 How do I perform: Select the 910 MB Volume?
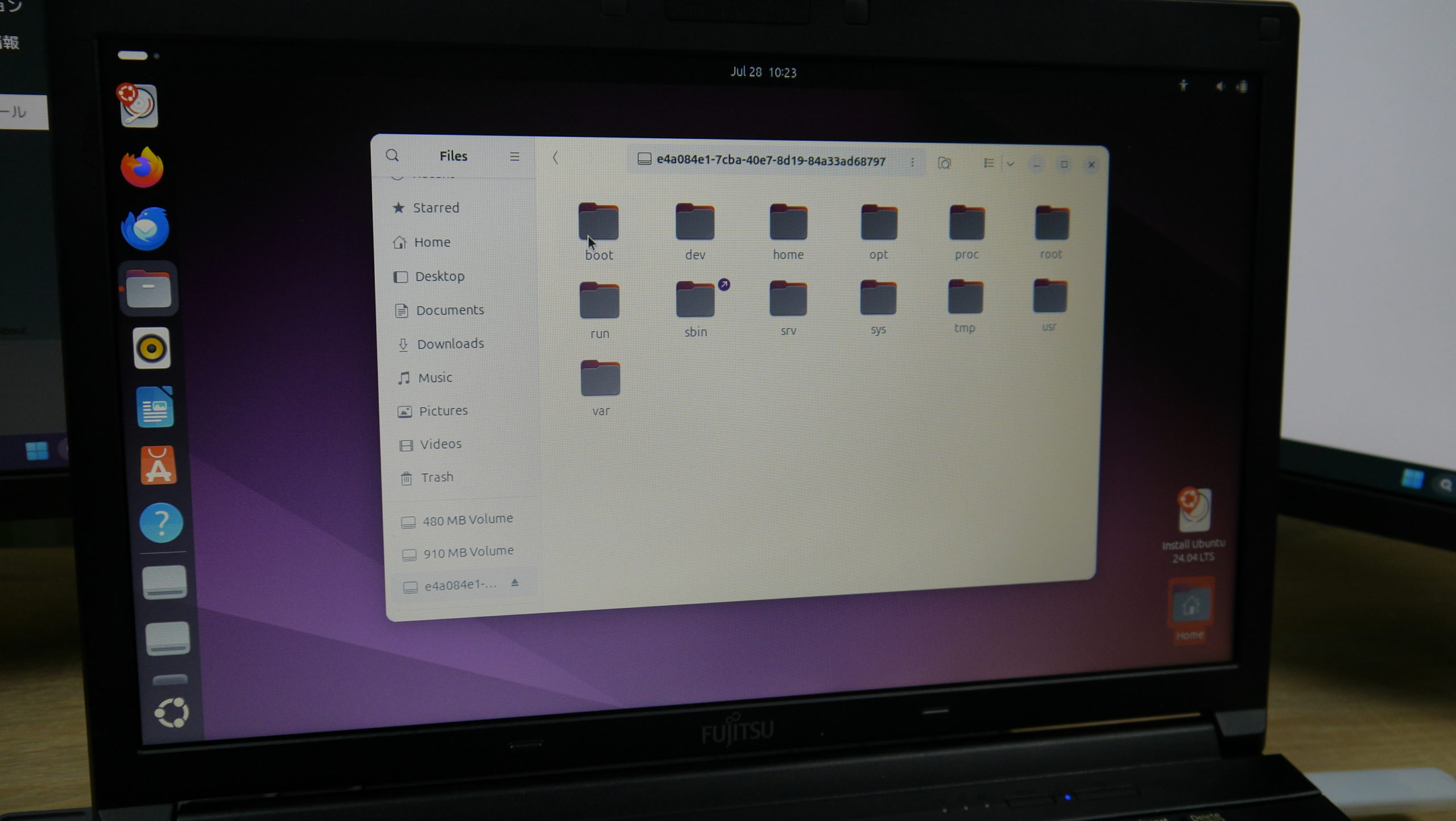(x=468, y=552)
